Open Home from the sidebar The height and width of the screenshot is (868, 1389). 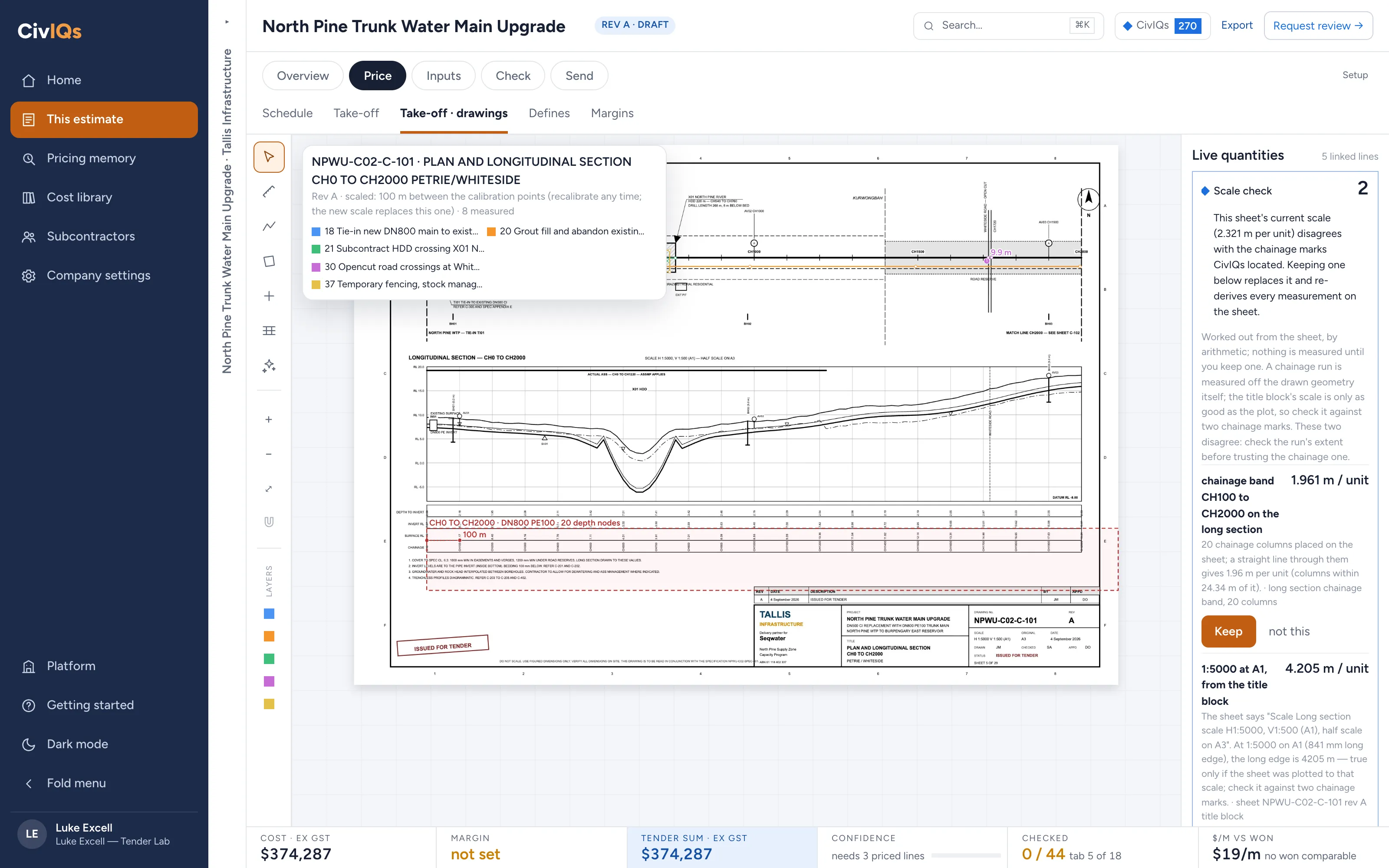click(104, 80)
